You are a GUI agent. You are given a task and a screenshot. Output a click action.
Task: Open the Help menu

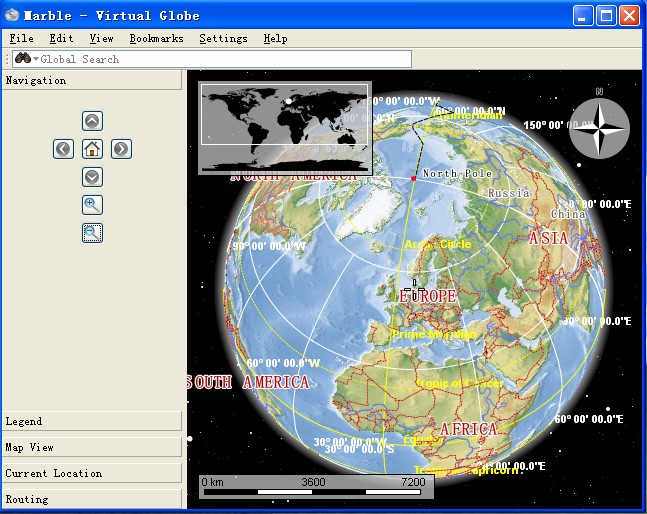275,38
